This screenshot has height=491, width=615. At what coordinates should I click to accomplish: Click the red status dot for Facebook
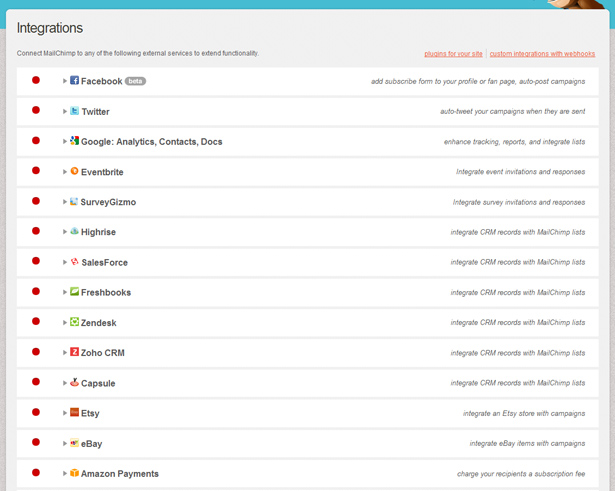(36, 80)
